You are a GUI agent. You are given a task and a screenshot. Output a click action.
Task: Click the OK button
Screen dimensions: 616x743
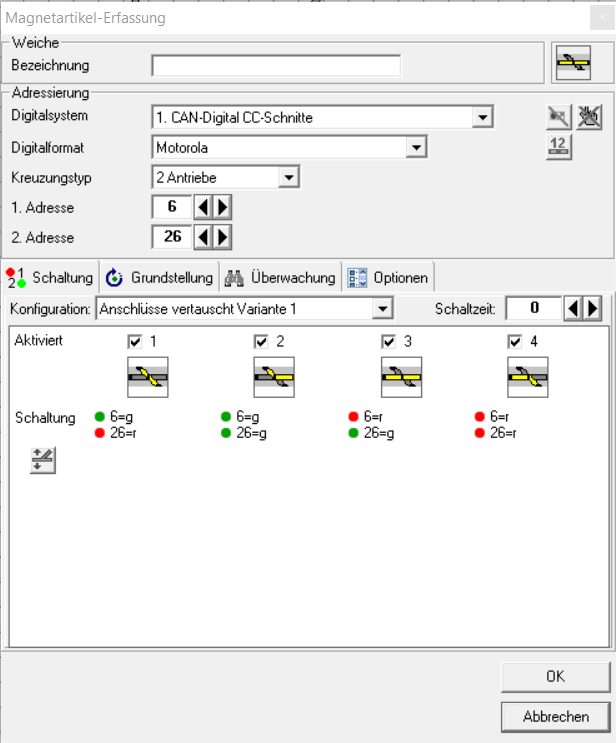tap(555, 677)
